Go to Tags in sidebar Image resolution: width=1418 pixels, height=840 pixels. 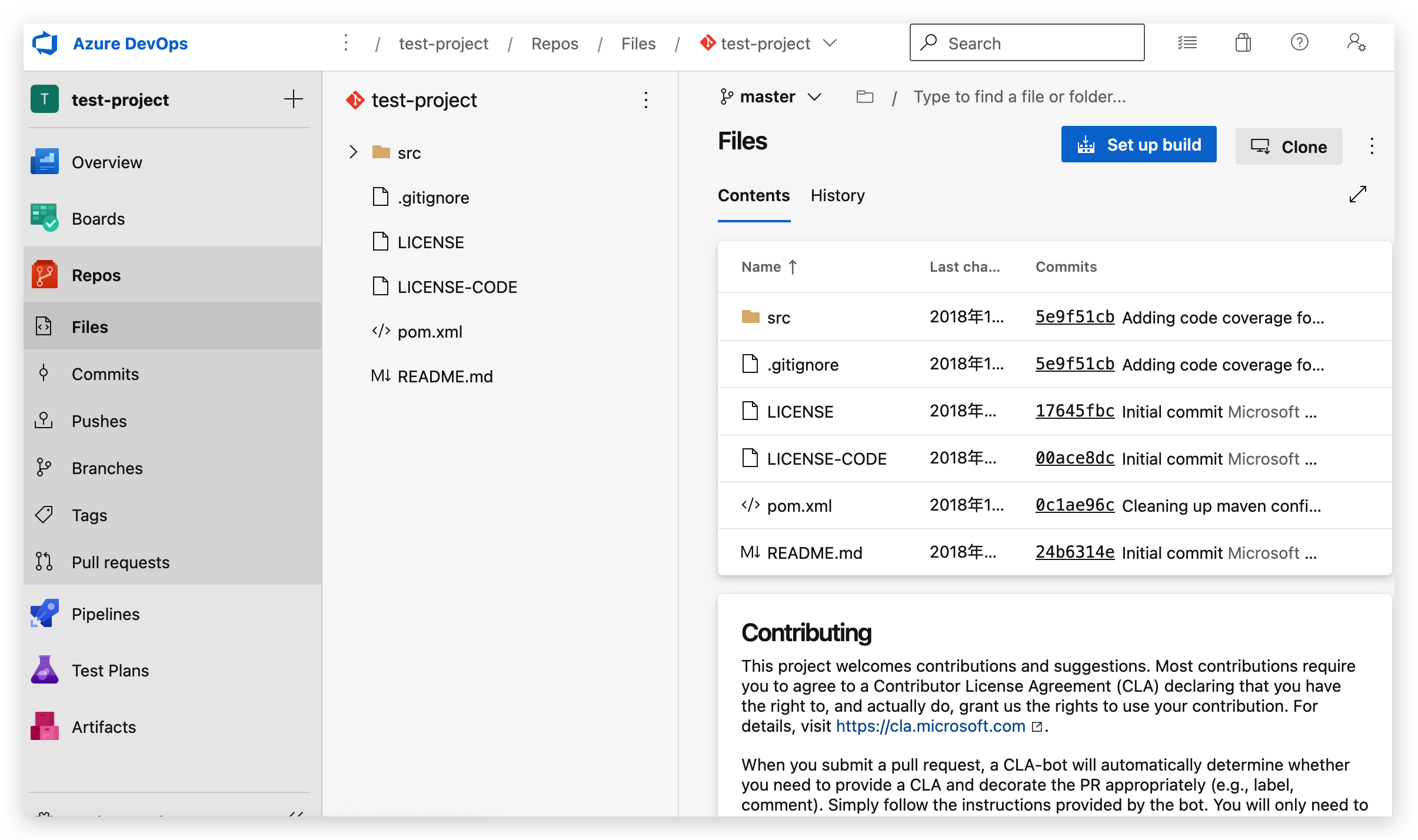(172, 515)
